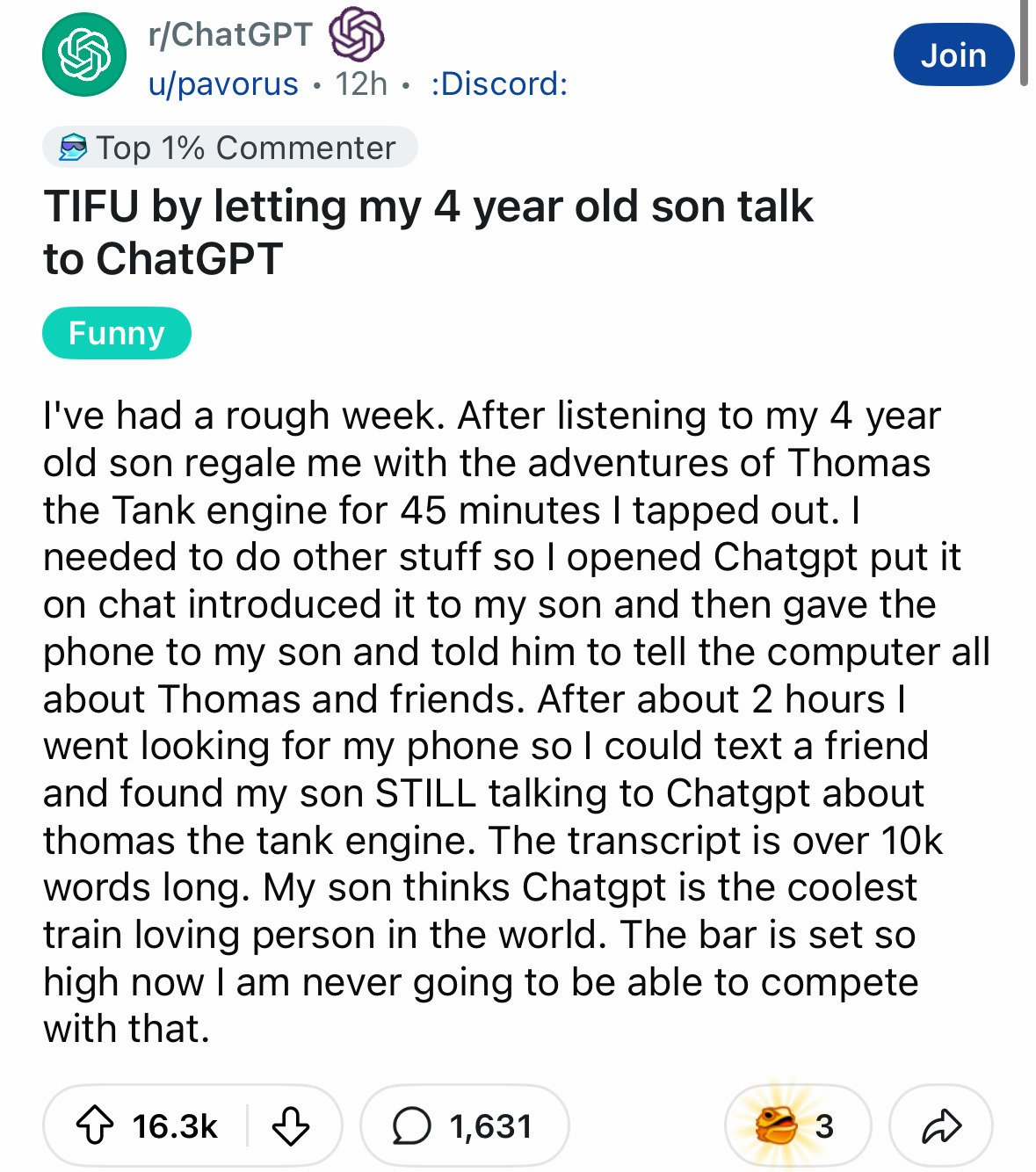Join the r/ChatGPT community
The height and width of the screenshot is (1172, 1036).
click(953, 55)
